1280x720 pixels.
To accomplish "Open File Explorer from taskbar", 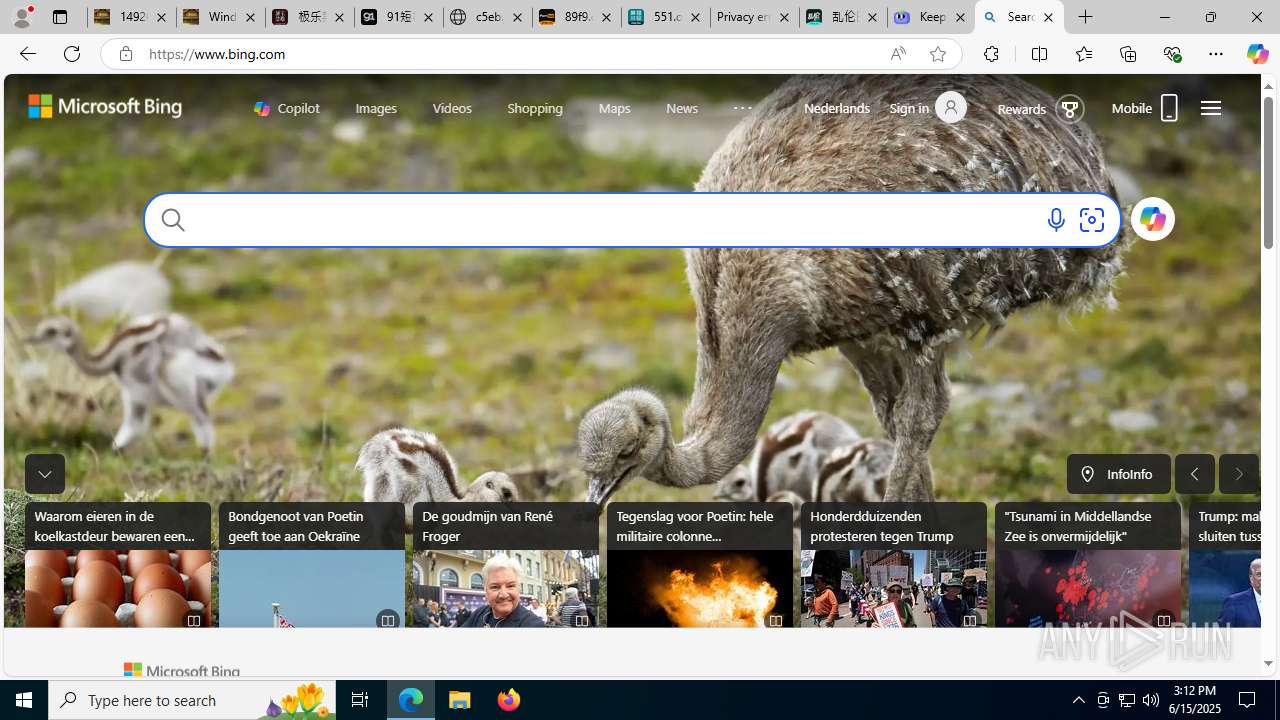I will tap(460, 700).
